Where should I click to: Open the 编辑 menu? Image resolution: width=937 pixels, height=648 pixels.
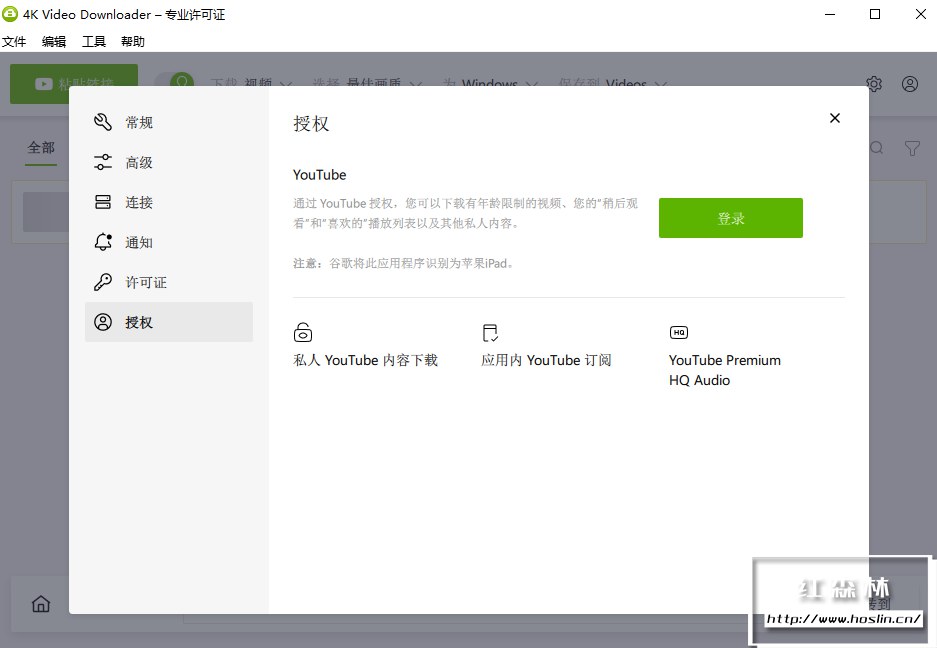tap(54, 41)
